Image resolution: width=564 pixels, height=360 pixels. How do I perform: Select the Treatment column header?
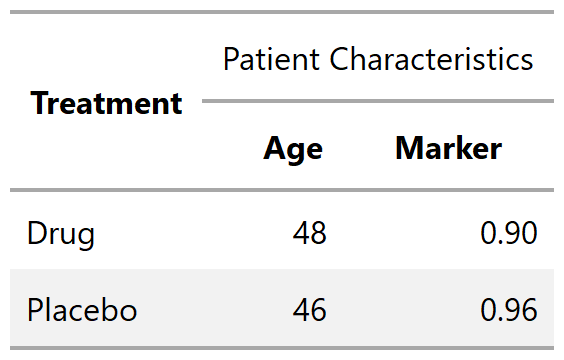coord(106,104)
